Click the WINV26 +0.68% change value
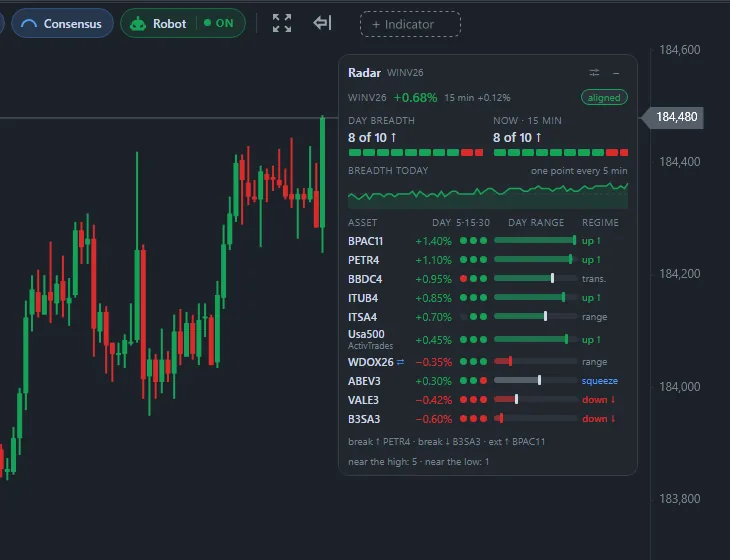 [x=415, y=98]
